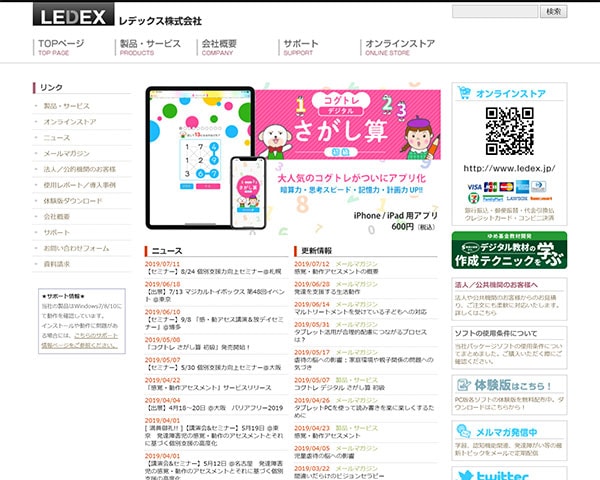Open 感覚・動作アセスメントの概要 update
This screenshot has width=600, height=480.
[x=336, y=271]
